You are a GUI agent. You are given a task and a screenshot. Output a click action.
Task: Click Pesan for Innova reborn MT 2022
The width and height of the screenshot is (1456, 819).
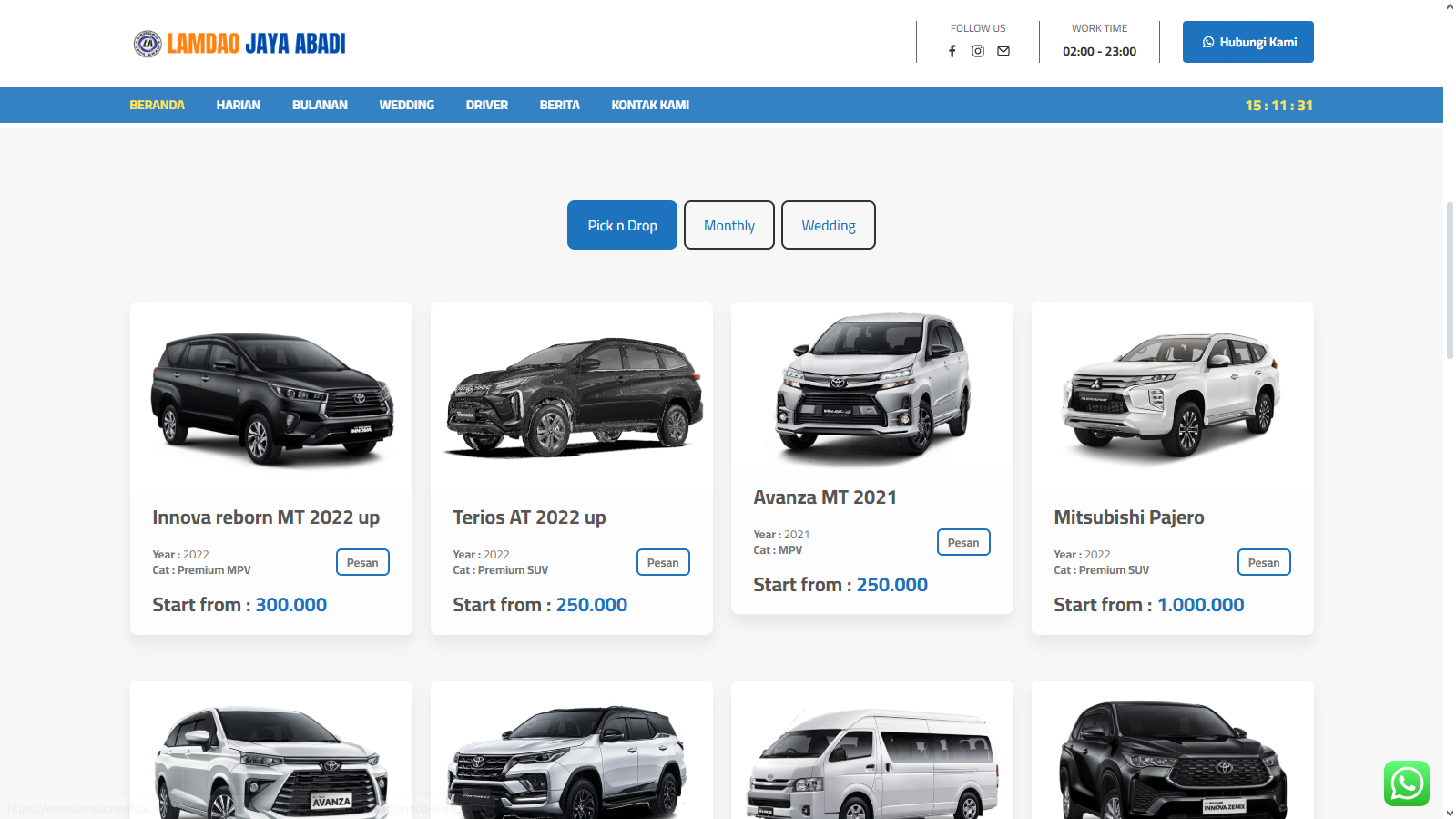tap(362, 562)
